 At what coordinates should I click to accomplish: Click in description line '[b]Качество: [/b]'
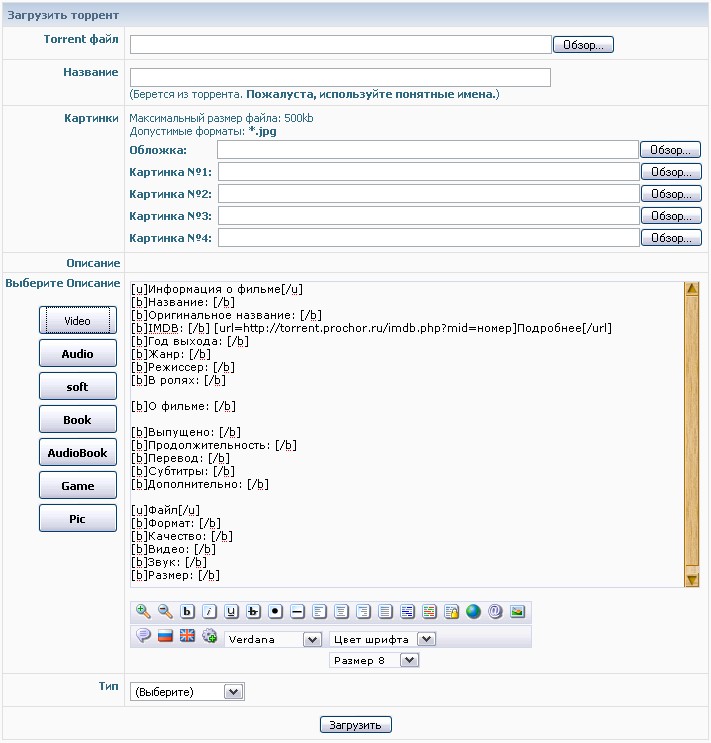pyautogui.click(x=182, y=536)
